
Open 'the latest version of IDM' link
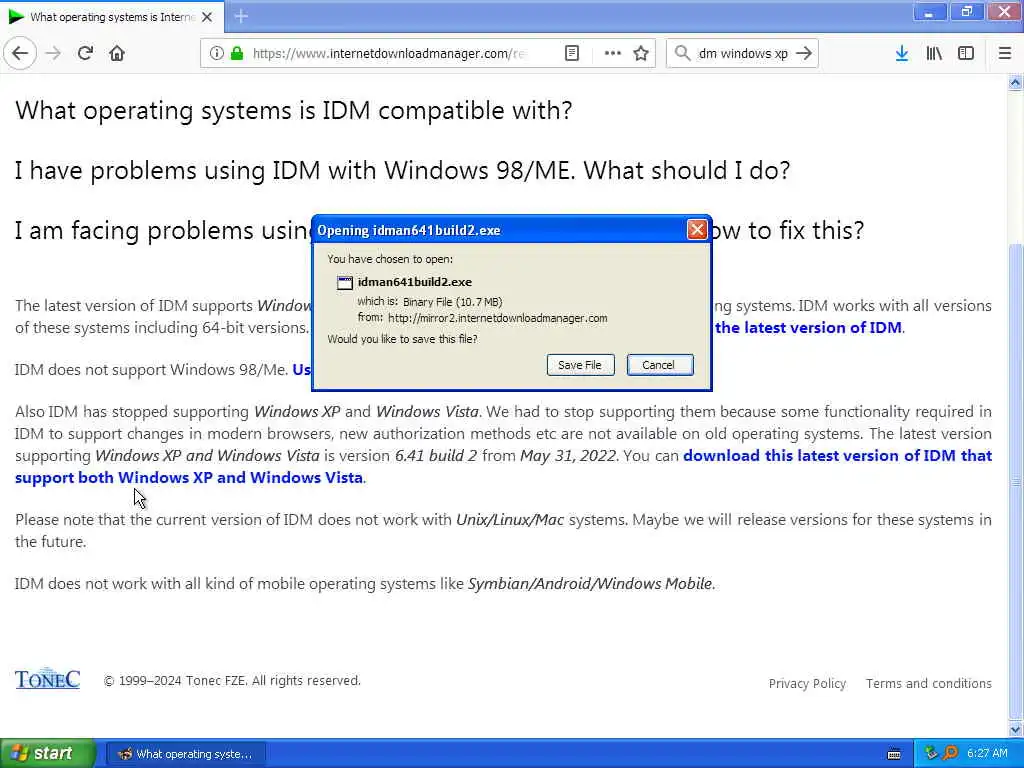(x=808, y=327)
